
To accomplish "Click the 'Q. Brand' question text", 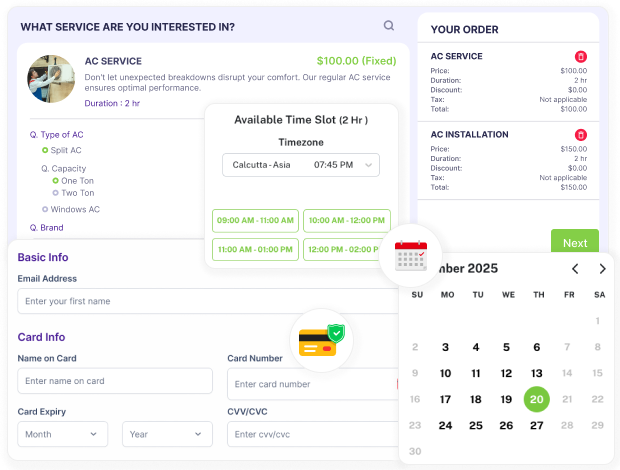I will pyautogui.click(x=47, y=228).
